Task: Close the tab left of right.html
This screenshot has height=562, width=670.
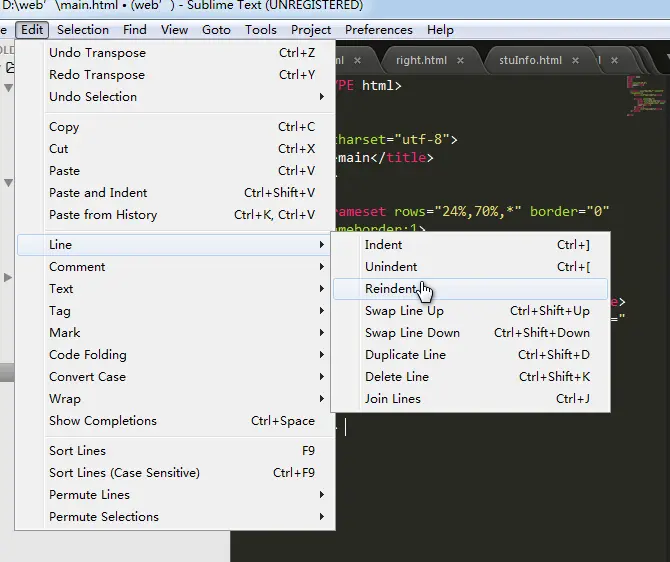Action: 357,61
